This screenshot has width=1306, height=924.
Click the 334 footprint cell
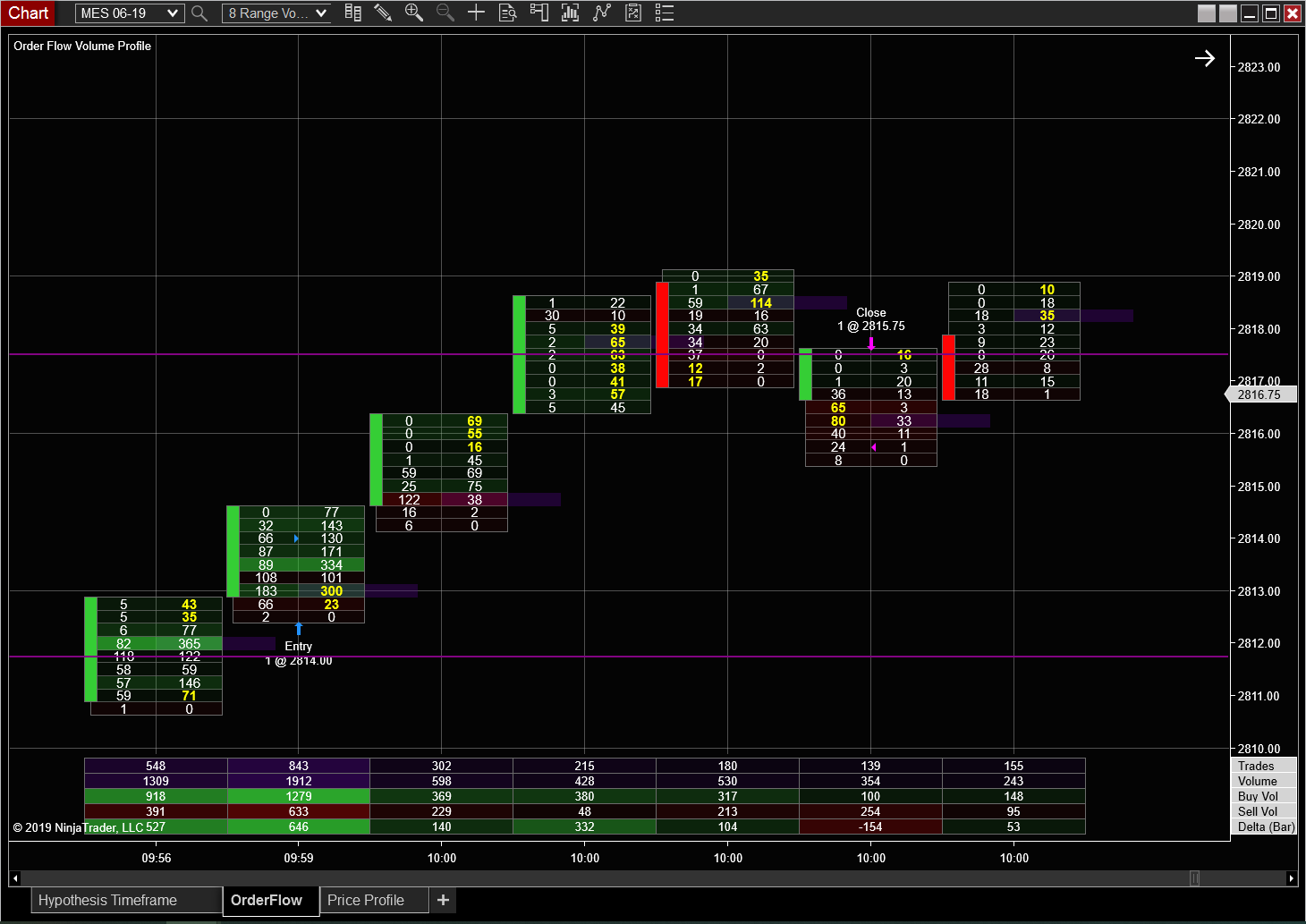point(331,565)
